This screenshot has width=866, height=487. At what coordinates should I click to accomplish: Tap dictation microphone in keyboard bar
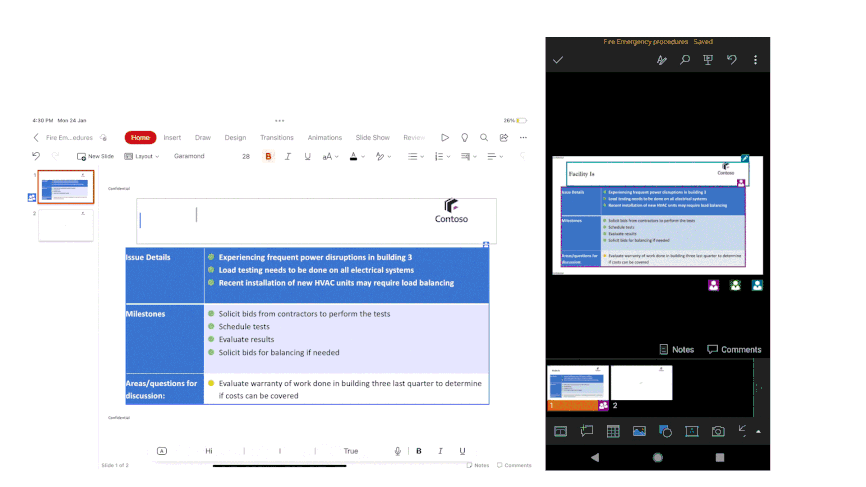398,451
